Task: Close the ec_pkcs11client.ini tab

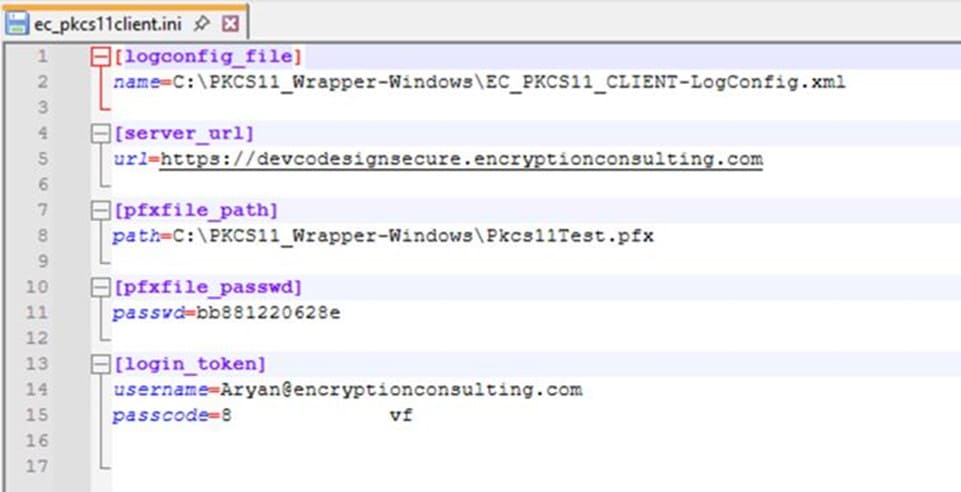Action: (229, 21)
